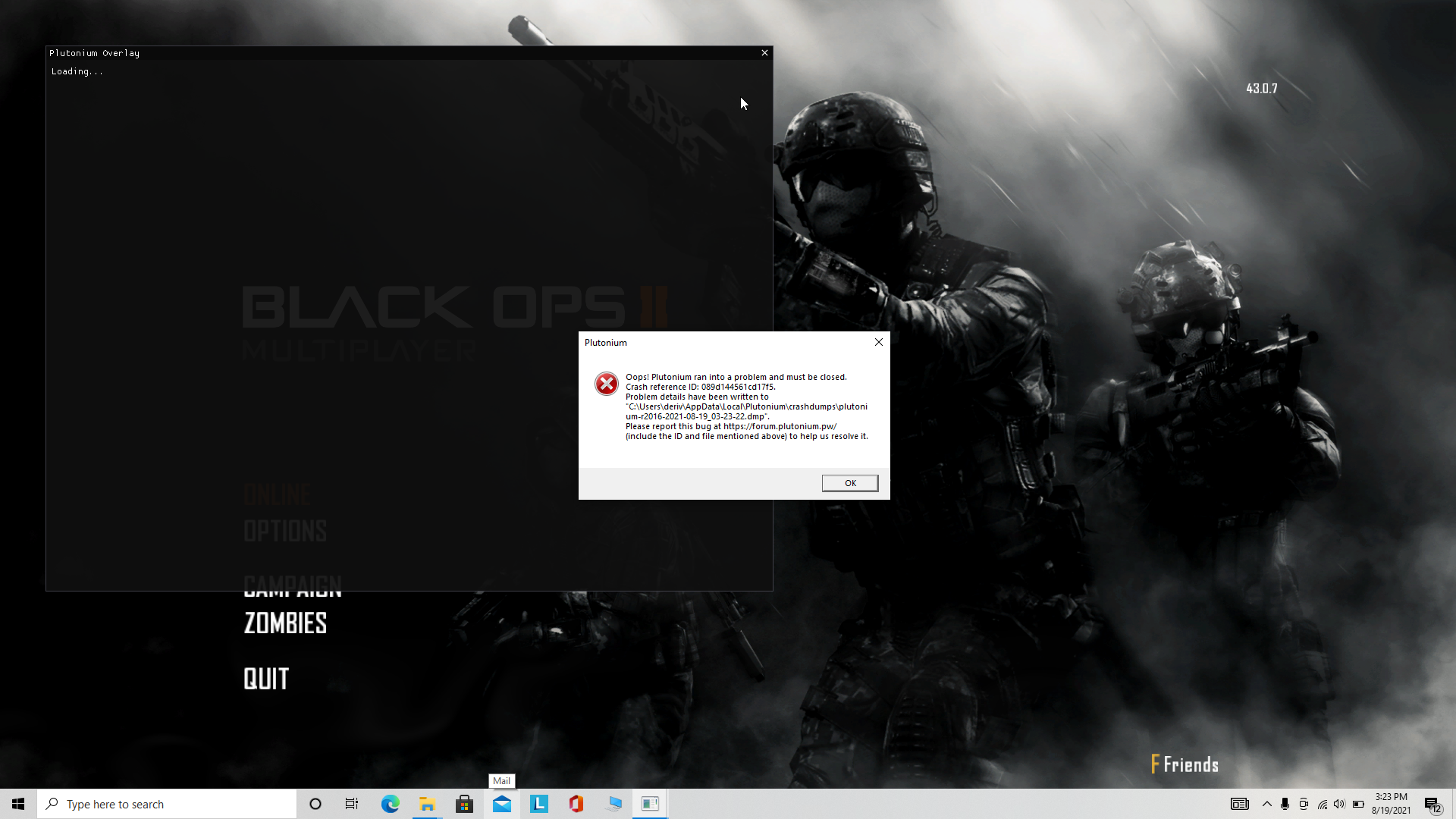
Task: Click the Plutonium Overlay title bar
Action: (409, 53)
